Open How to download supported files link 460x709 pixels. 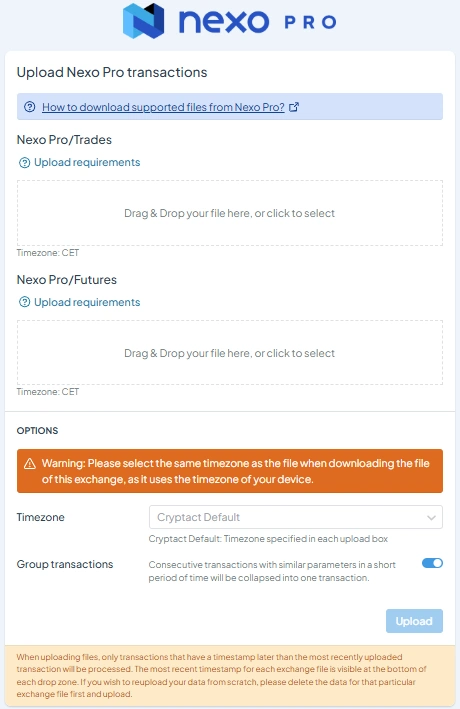tap(163, 107)
